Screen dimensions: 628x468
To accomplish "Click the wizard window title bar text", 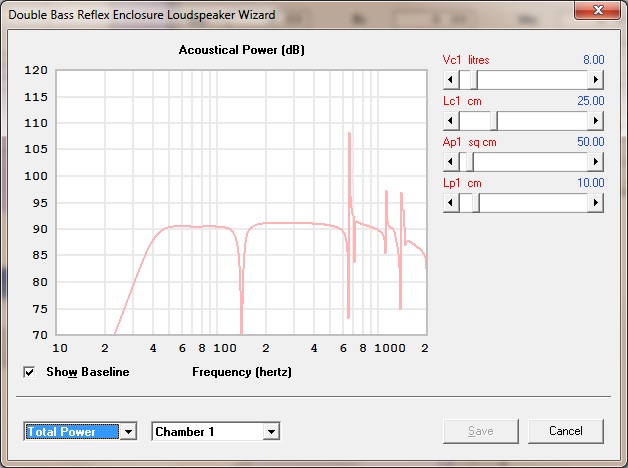I will coord(142,15).
